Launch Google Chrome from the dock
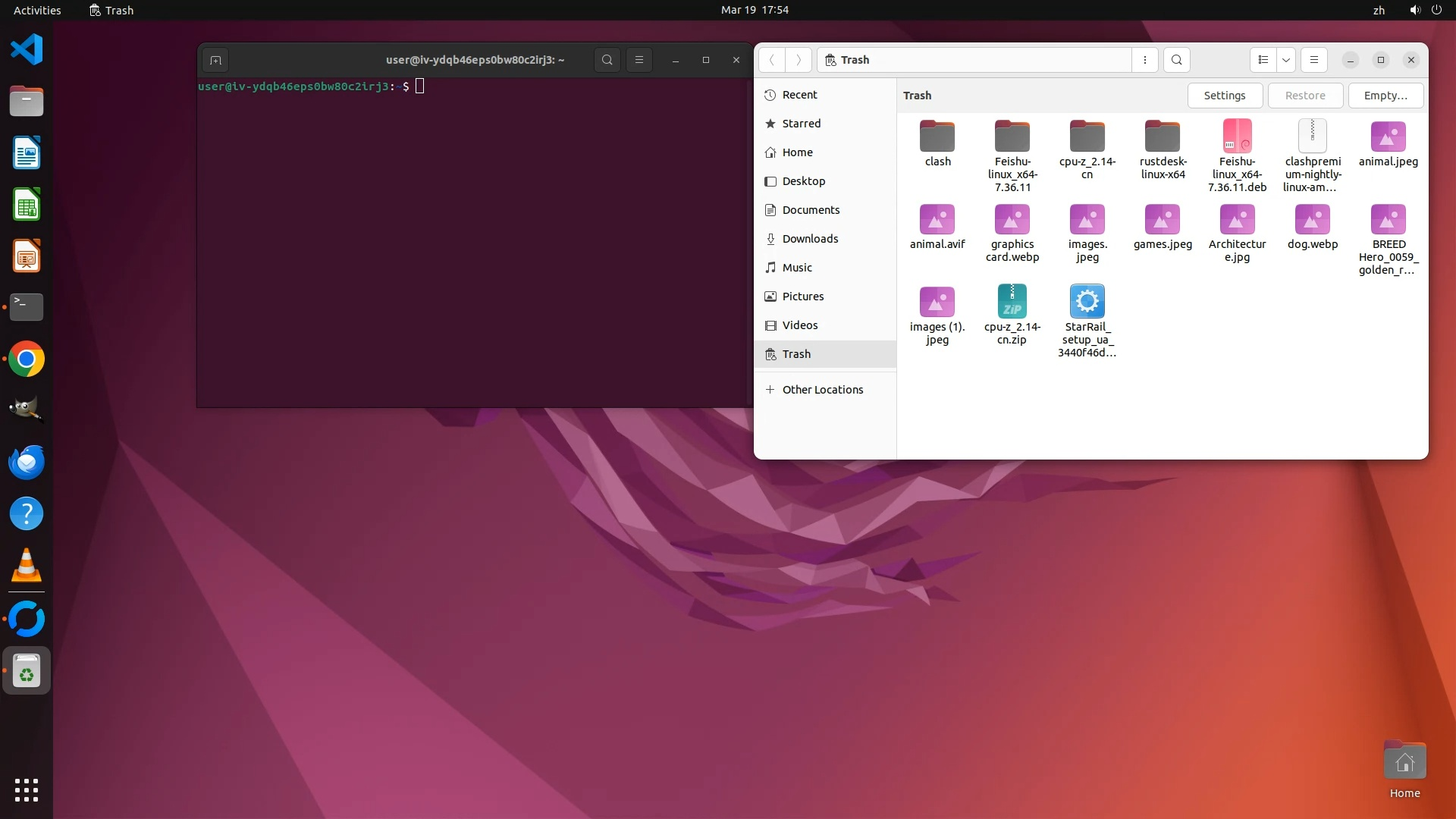 (27, 359)
